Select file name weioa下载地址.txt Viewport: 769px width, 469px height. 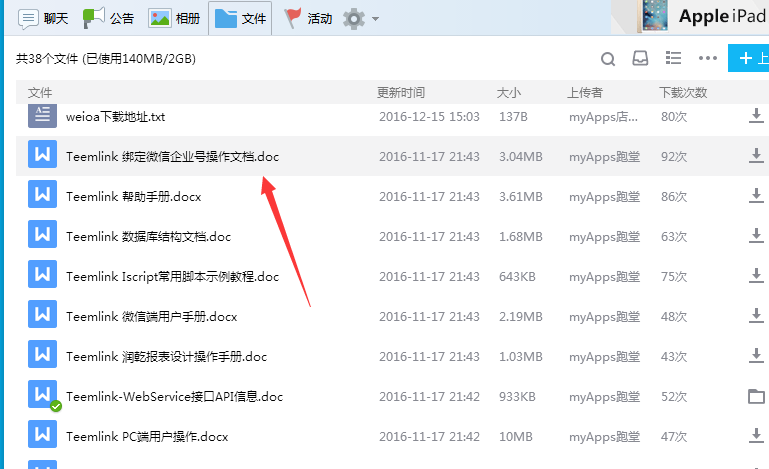tap(115, 117)
